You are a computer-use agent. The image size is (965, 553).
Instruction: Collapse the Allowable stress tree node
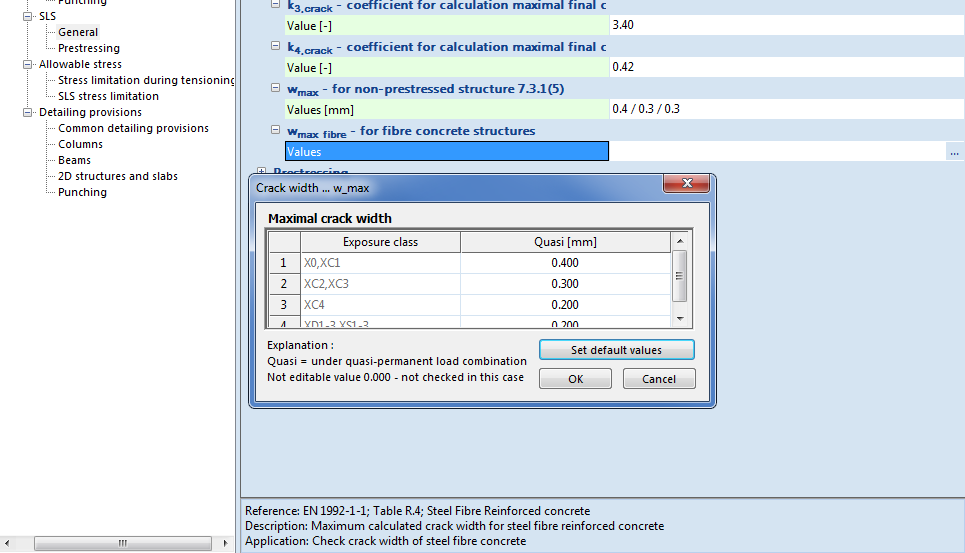(x=28, y=64)
